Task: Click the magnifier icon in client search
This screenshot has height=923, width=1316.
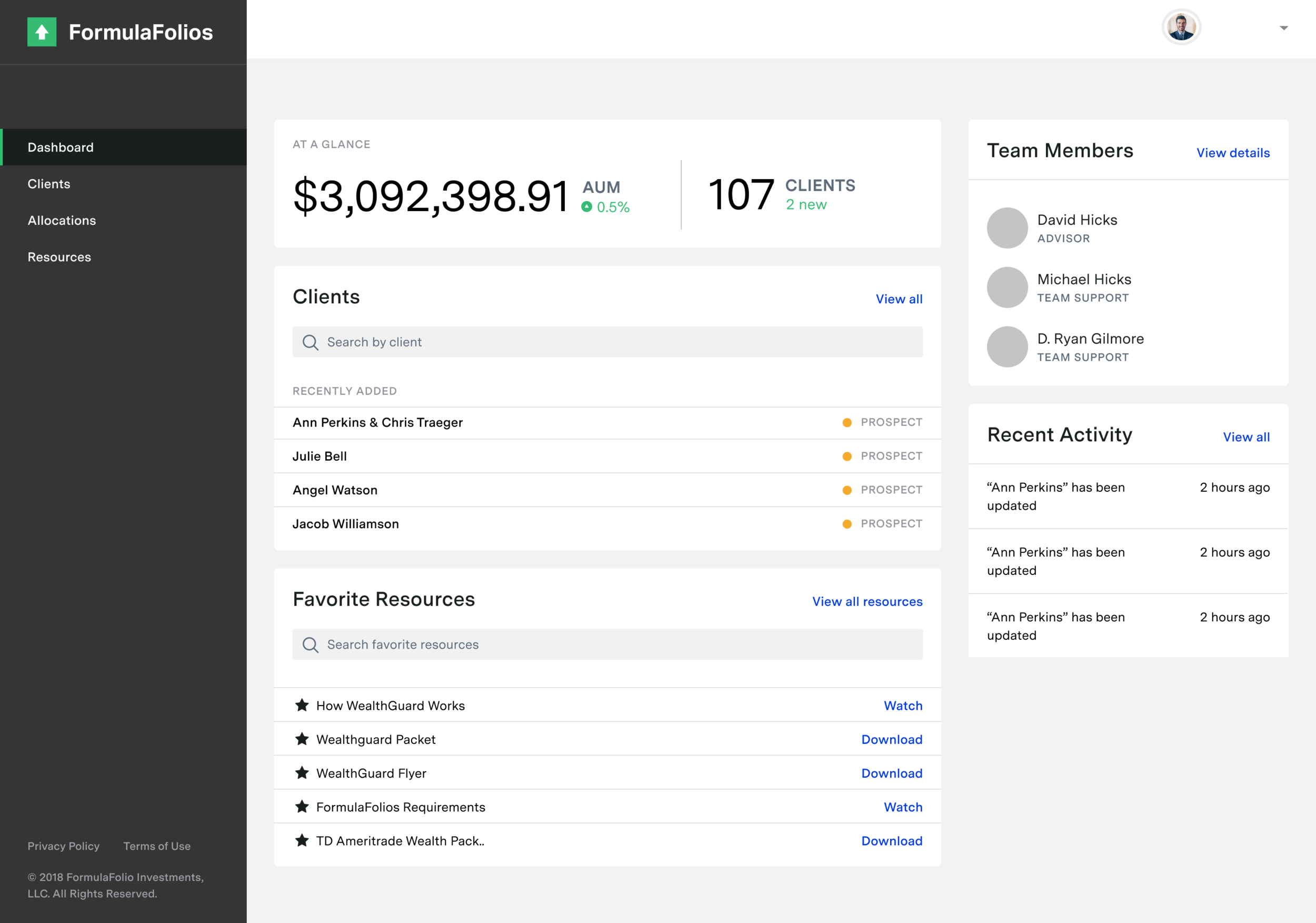Action: point(311,342)
